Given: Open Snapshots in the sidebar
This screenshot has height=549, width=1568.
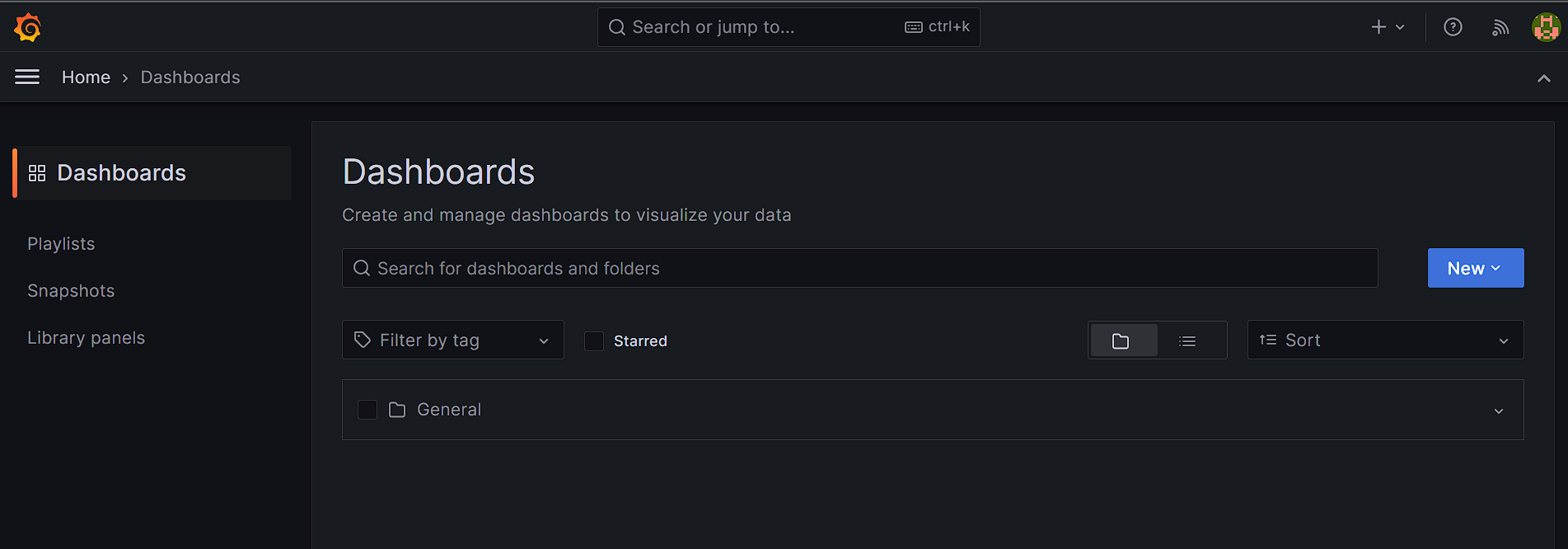Looking at the screenshot, I should coord(71,291).
